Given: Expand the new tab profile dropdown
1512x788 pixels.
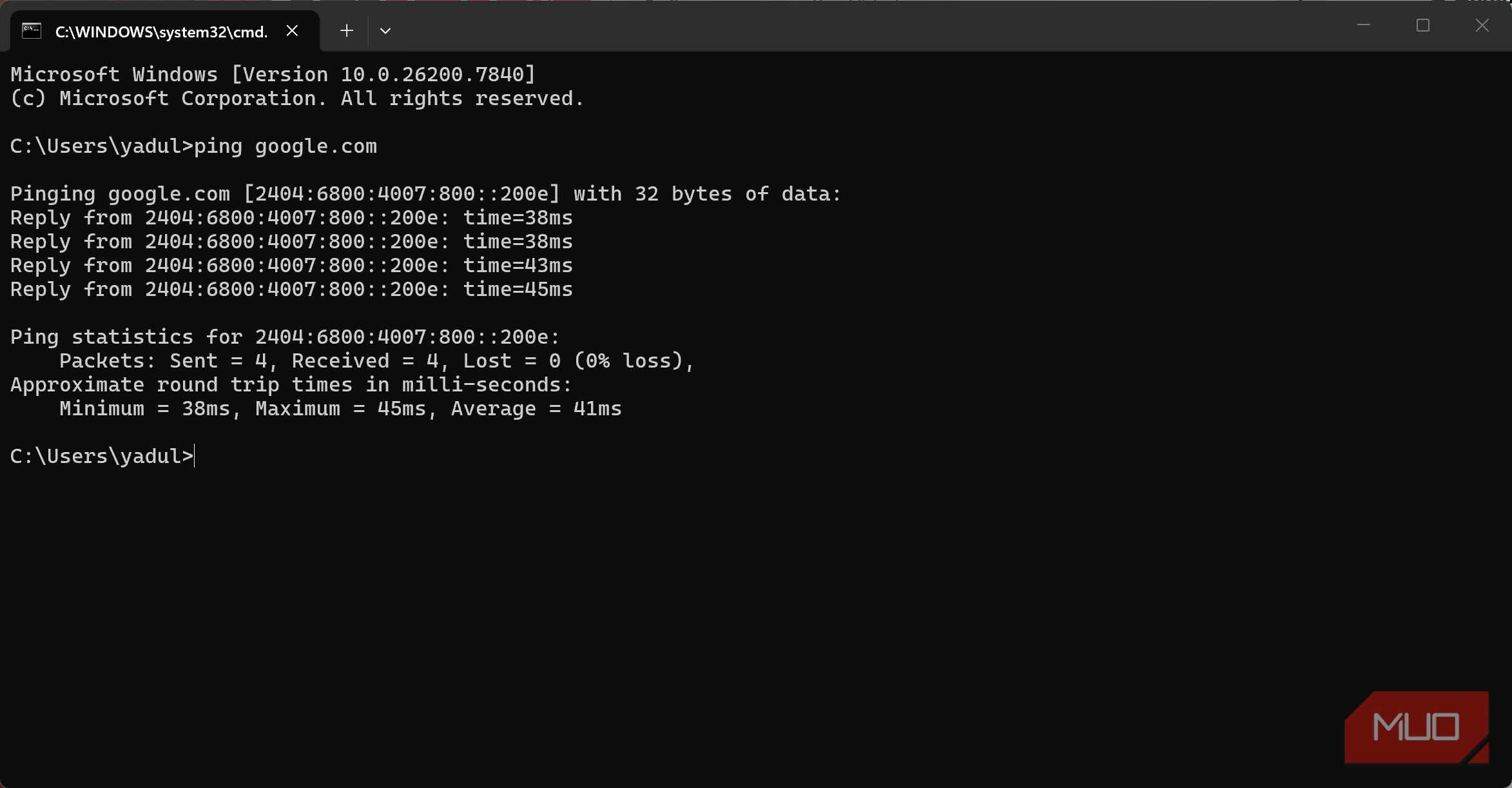Looking at the screenshot, I should (385, 30).
